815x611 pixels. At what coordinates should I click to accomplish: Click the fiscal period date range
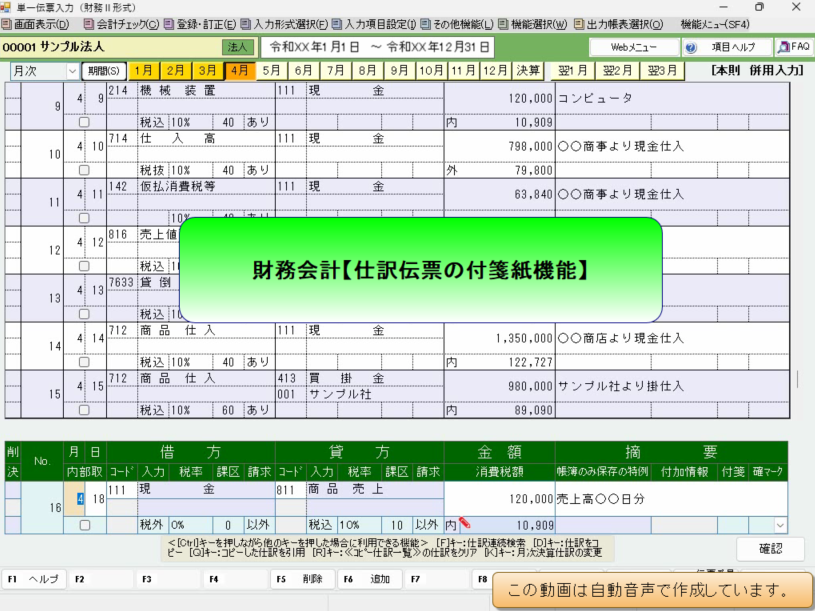point(379,47)
